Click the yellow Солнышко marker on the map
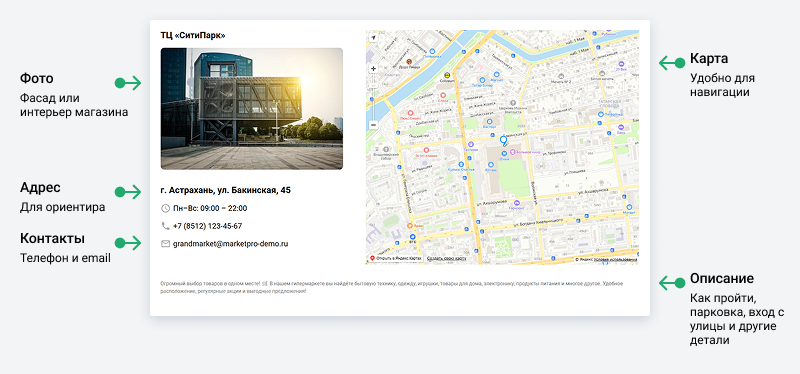The height and width of the screenshot is (374, 800). [x=447, y=76]
